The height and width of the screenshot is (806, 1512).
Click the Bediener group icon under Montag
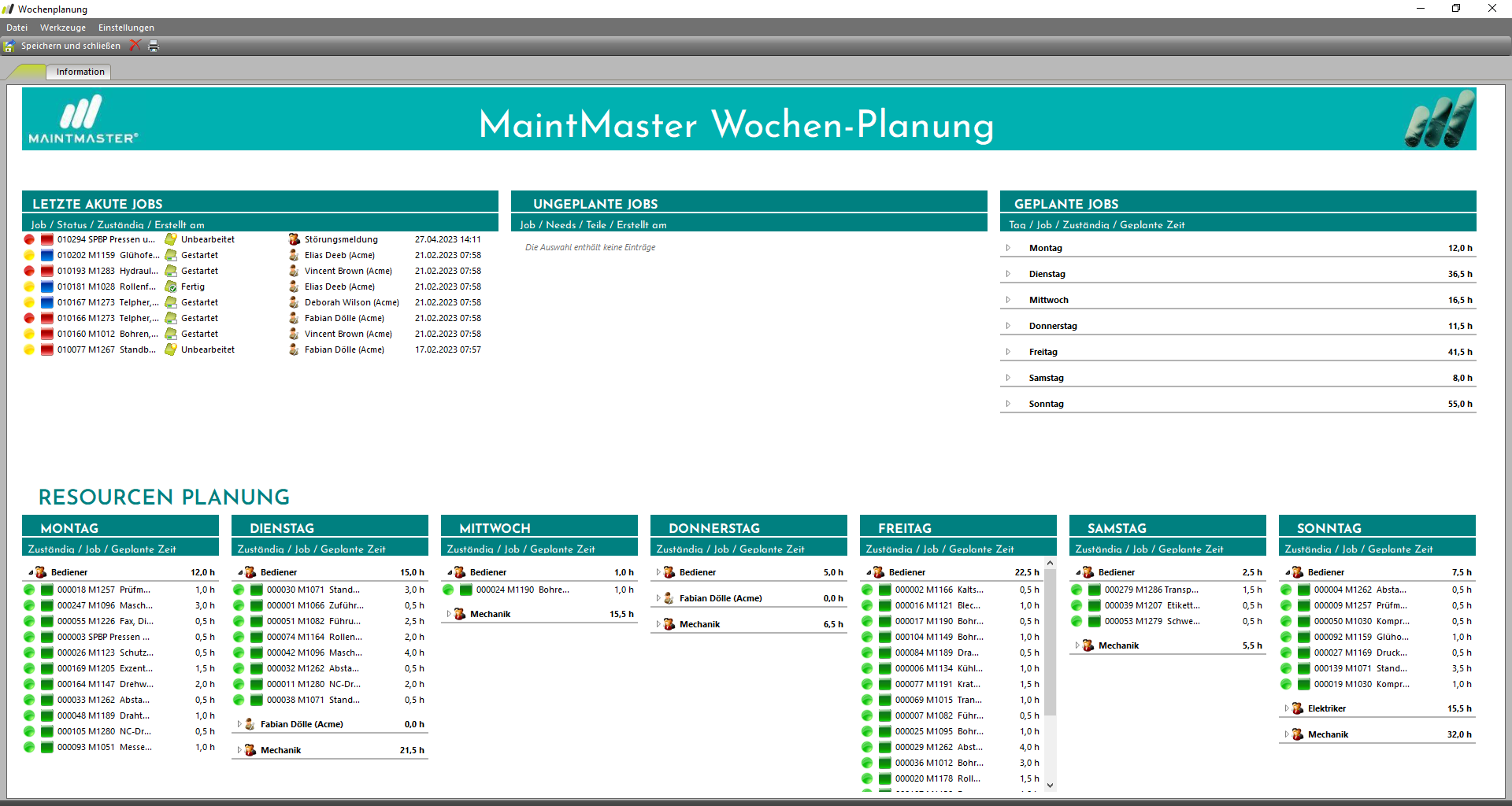tap(41, 572)
